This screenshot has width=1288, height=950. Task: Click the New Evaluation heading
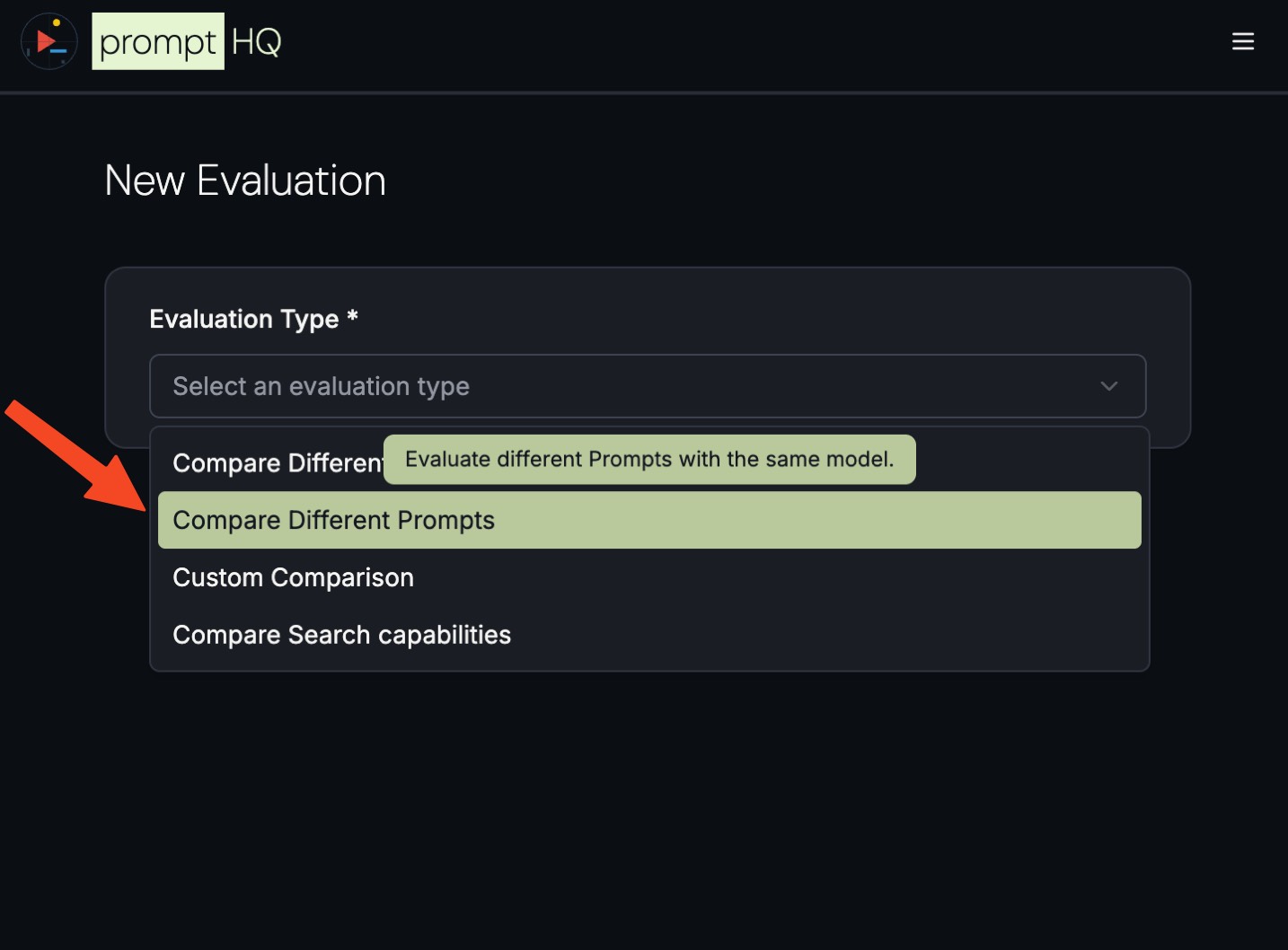click(x=244, y=180)
